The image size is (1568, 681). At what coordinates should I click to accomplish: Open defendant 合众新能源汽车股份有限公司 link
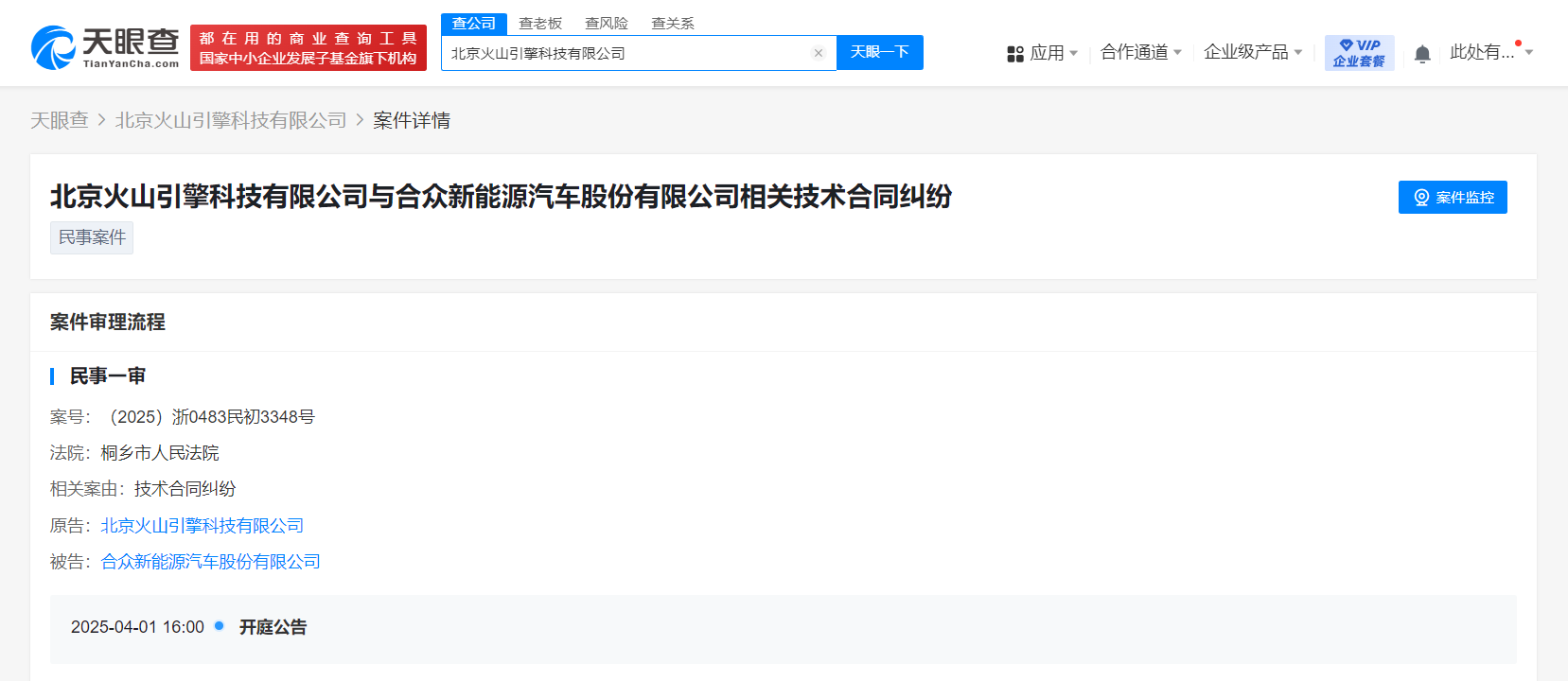click(211, 562)
